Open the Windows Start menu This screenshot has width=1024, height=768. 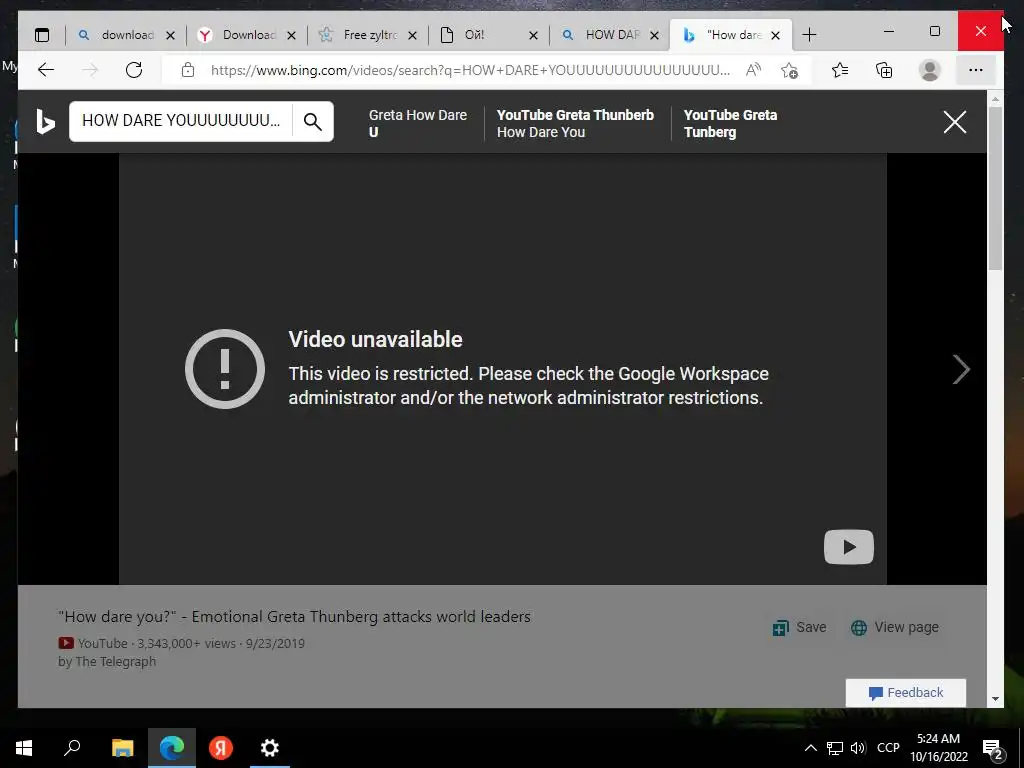(24, 748)
